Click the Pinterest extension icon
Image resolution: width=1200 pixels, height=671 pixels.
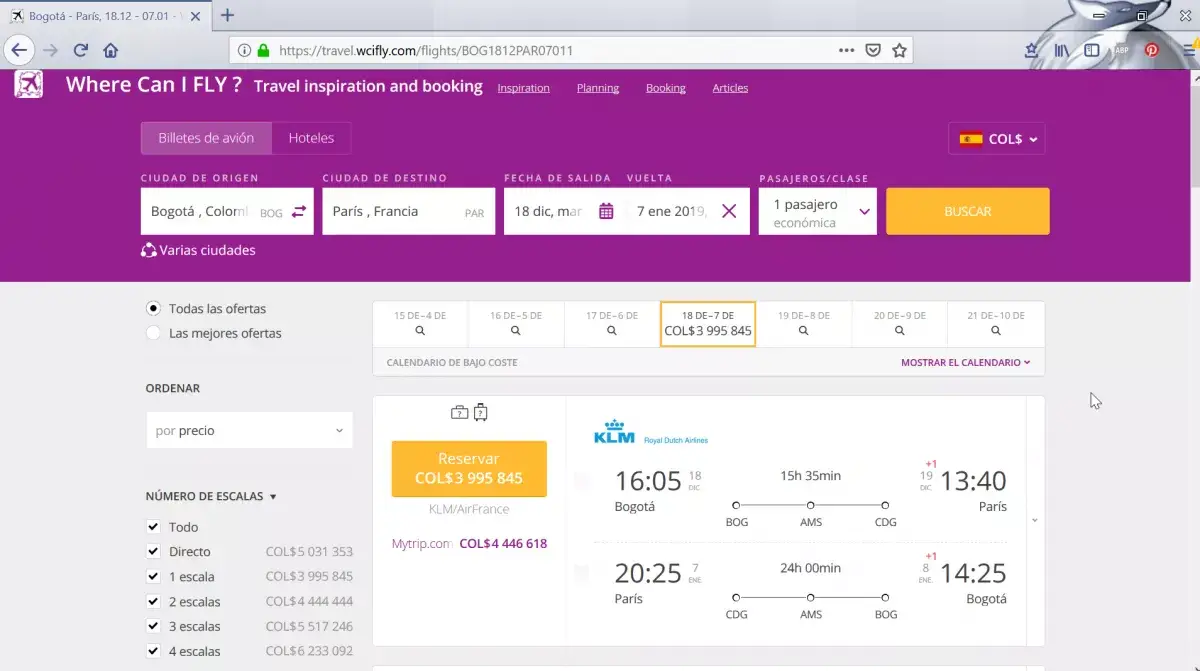(1152, 50)
